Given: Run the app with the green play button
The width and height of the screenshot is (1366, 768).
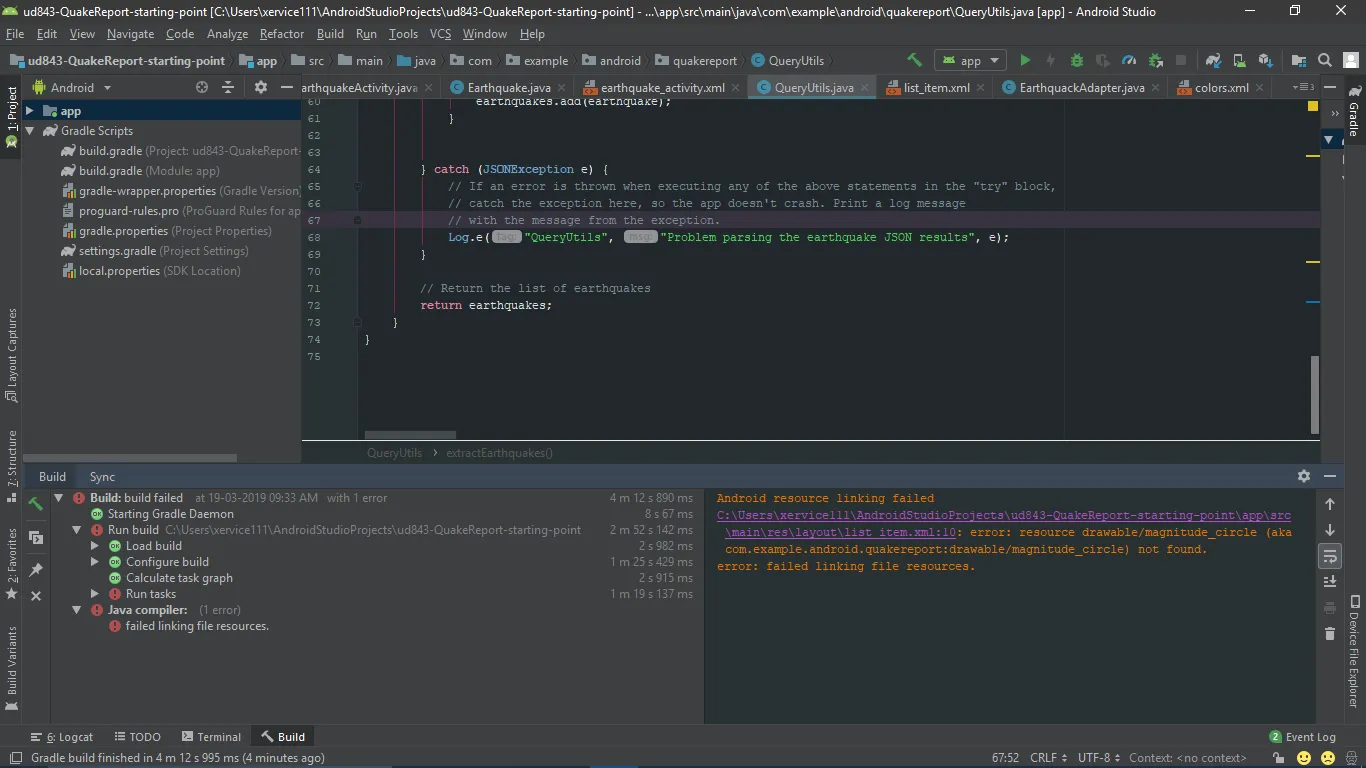Looking at the screenshot, I should tap(1025, 61).
